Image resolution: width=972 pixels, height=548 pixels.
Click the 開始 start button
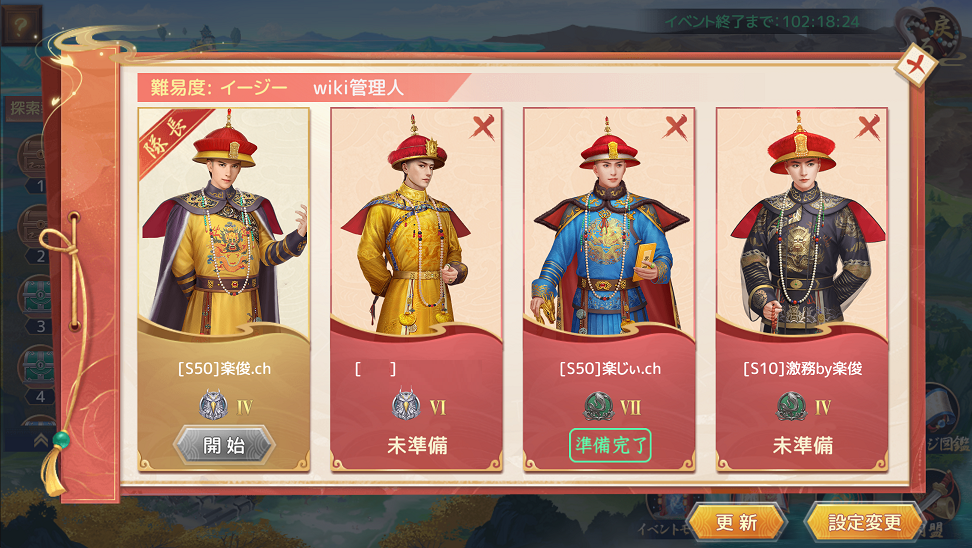(224, 445)
